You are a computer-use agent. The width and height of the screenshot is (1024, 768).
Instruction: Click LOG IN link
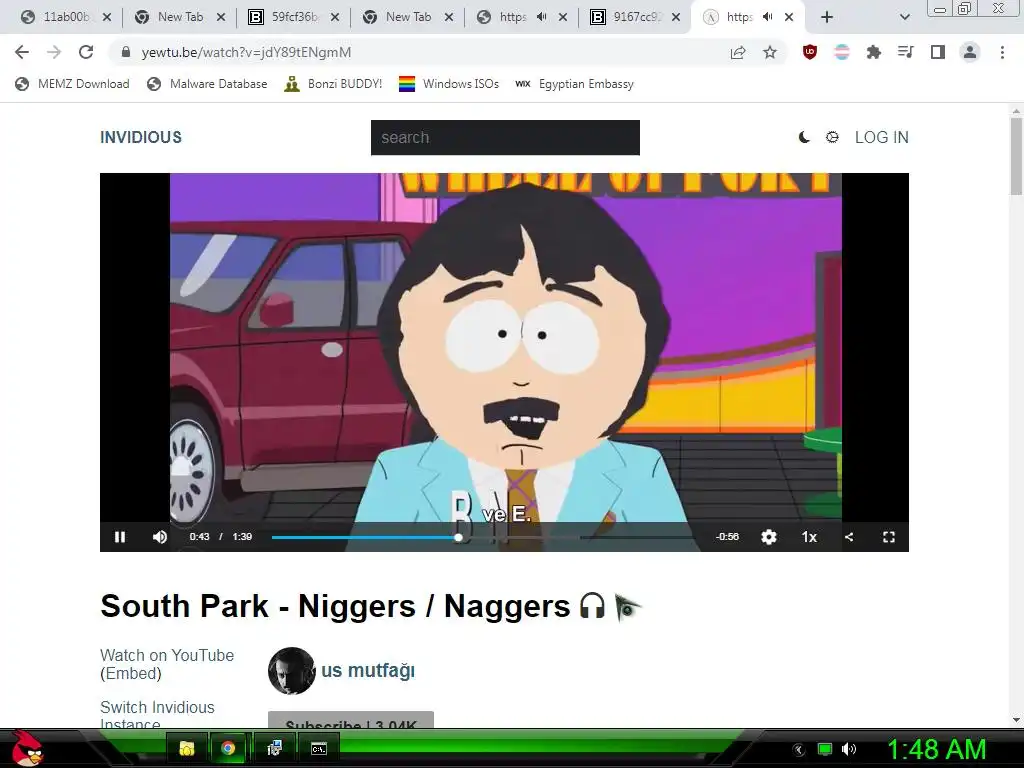(x=882, y=137)
